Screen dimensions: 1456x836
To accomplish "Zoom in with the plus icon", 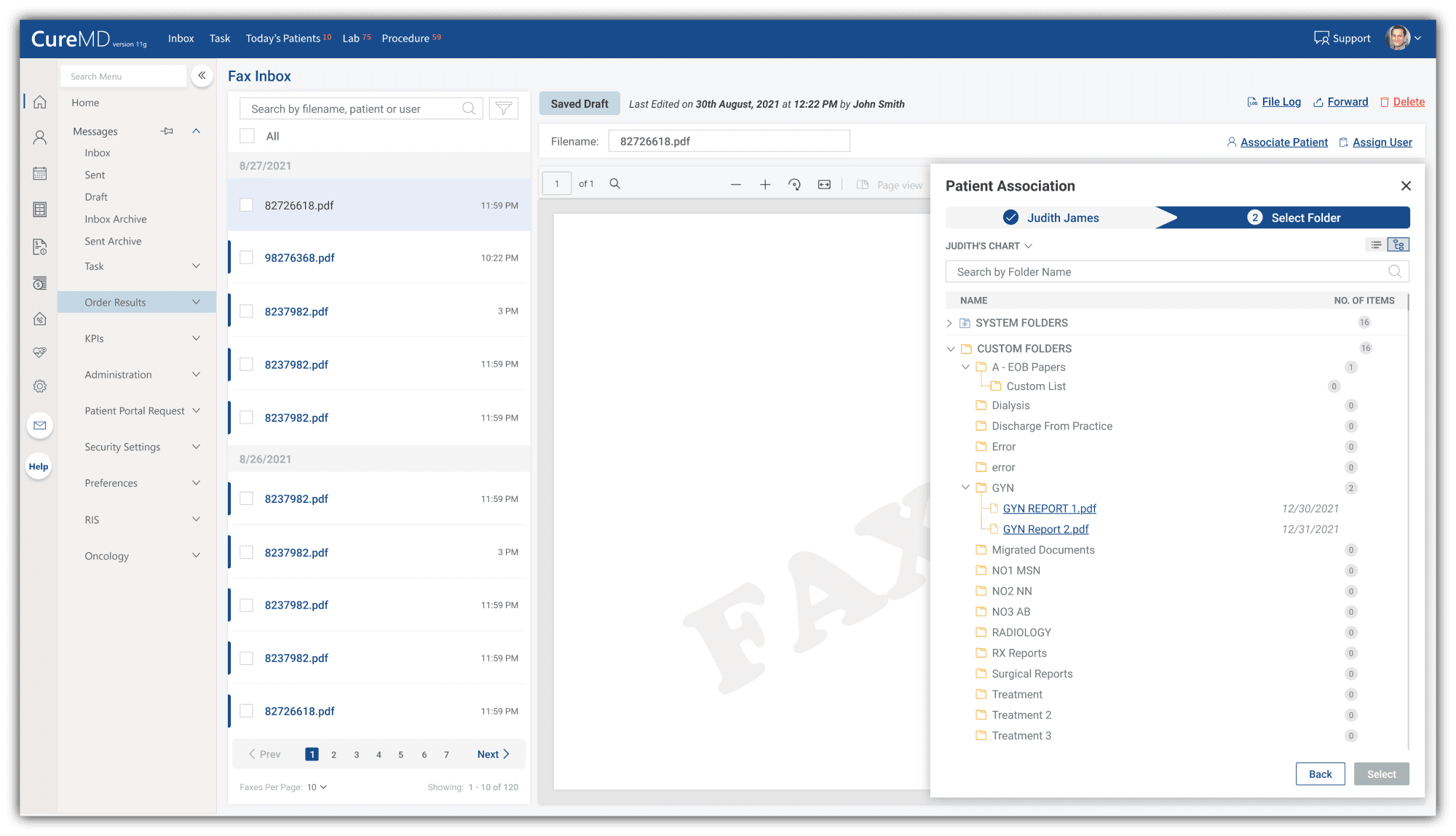I will (x=765, y=185).
